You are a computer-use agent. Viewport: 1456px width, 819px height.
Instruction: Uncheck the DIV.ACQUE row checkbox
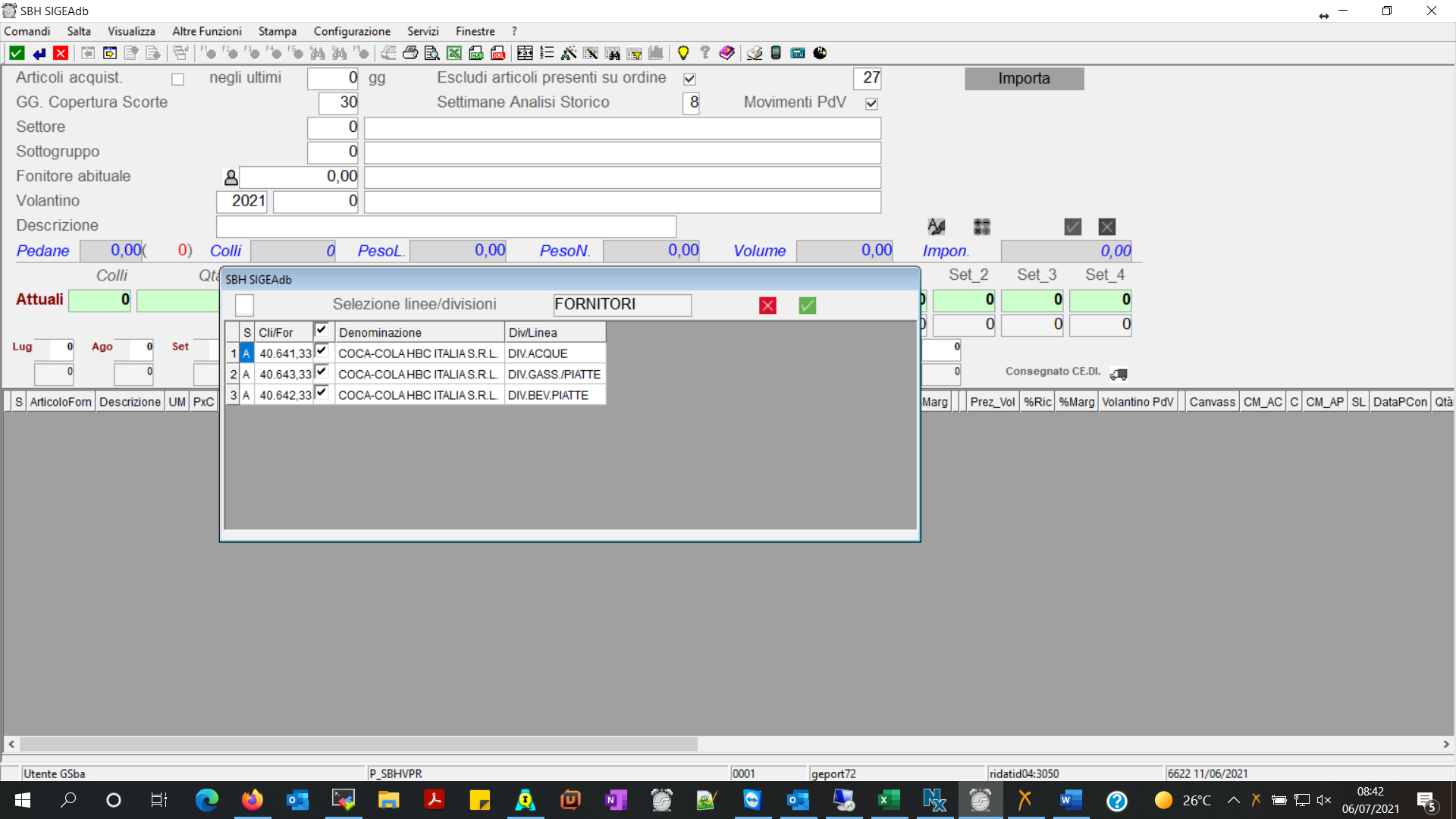coord(322,351)
